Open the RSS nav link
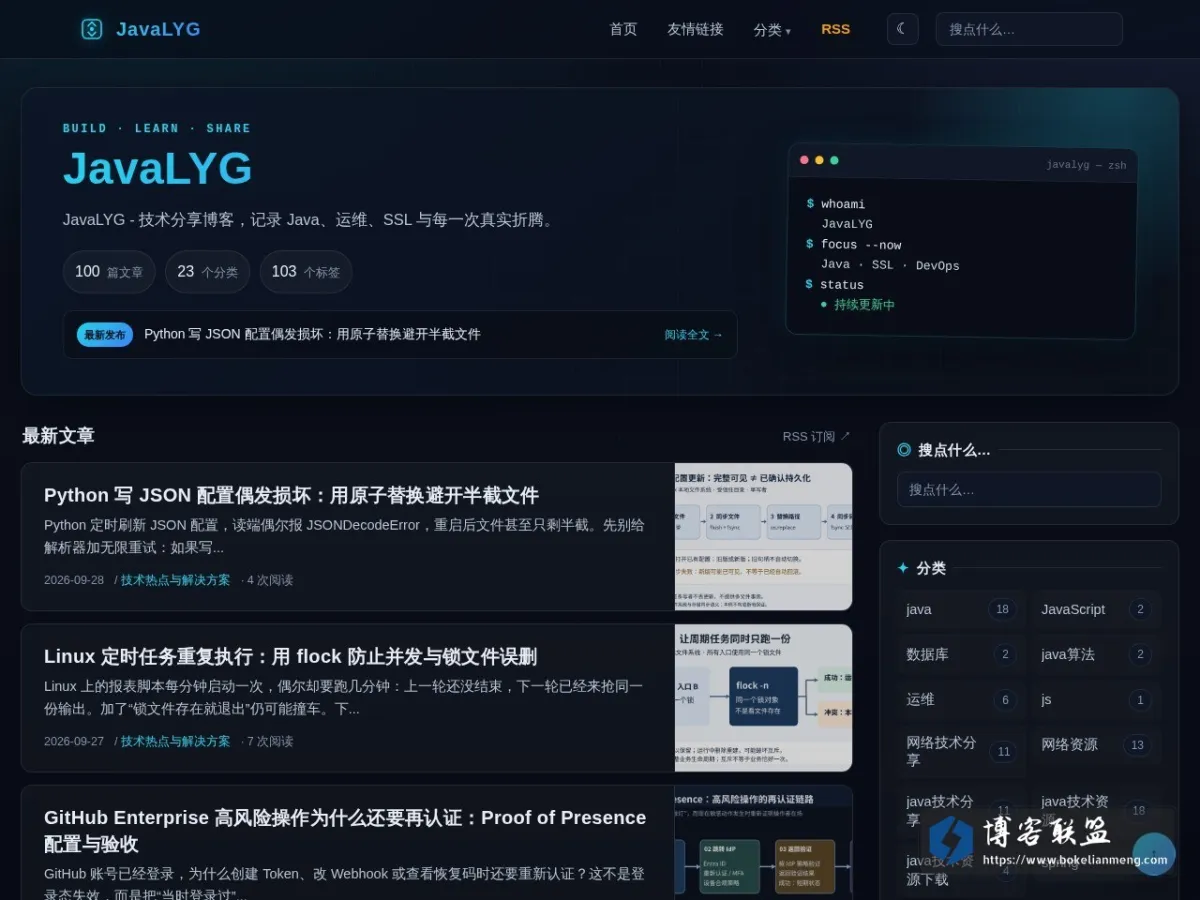Image resolution: width=1200 pixels, height=900 pixels. [x=835, y=29]
